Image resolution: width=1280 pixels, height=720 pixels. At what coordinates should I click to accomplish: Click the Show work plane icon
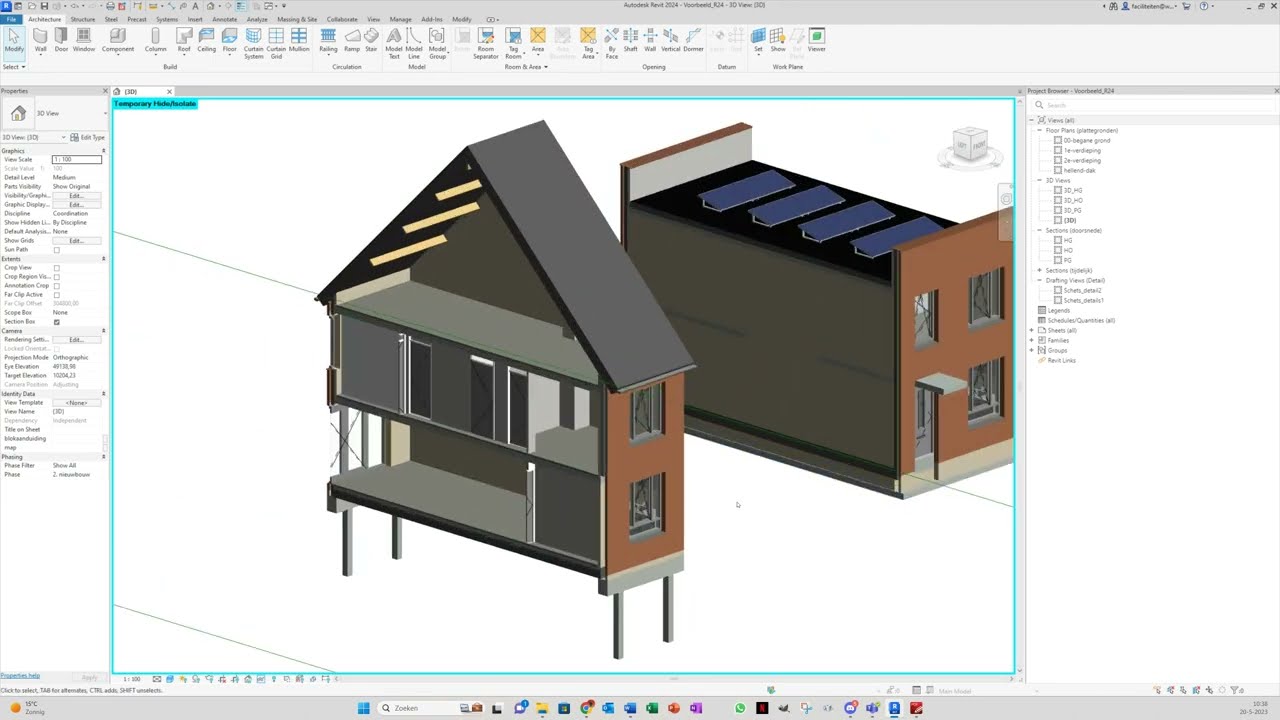[778, 40]
